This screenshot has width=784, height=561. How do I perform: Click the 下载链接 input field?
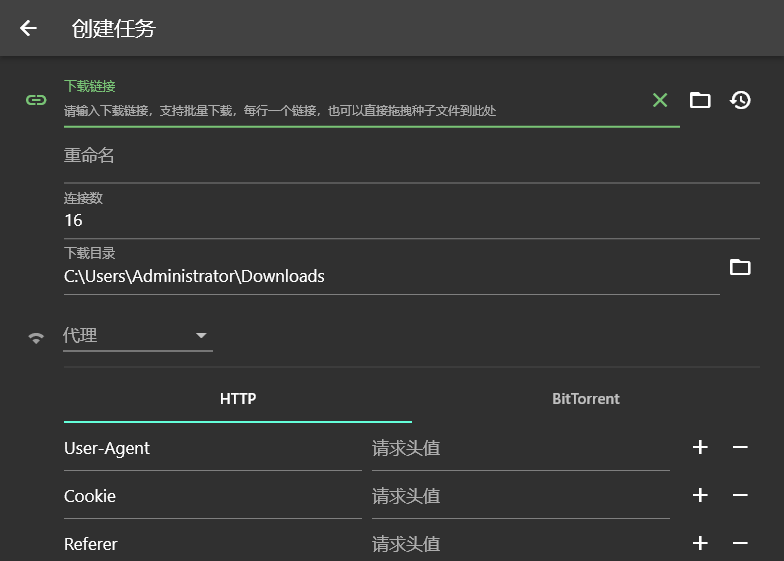350,111
